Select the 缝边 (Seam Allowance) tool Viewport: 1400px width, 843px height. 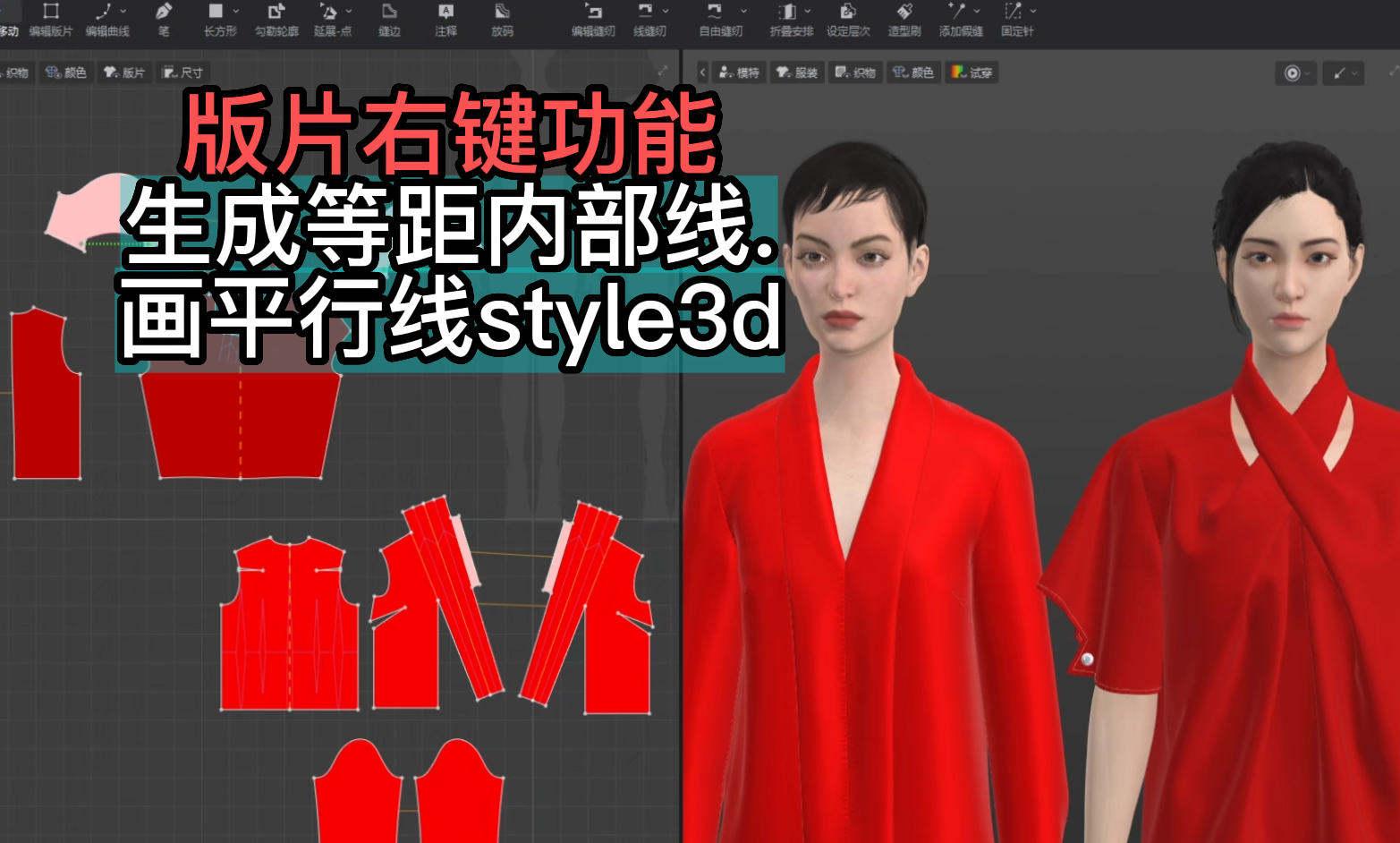pyautogui.click(x=389, y=20)
